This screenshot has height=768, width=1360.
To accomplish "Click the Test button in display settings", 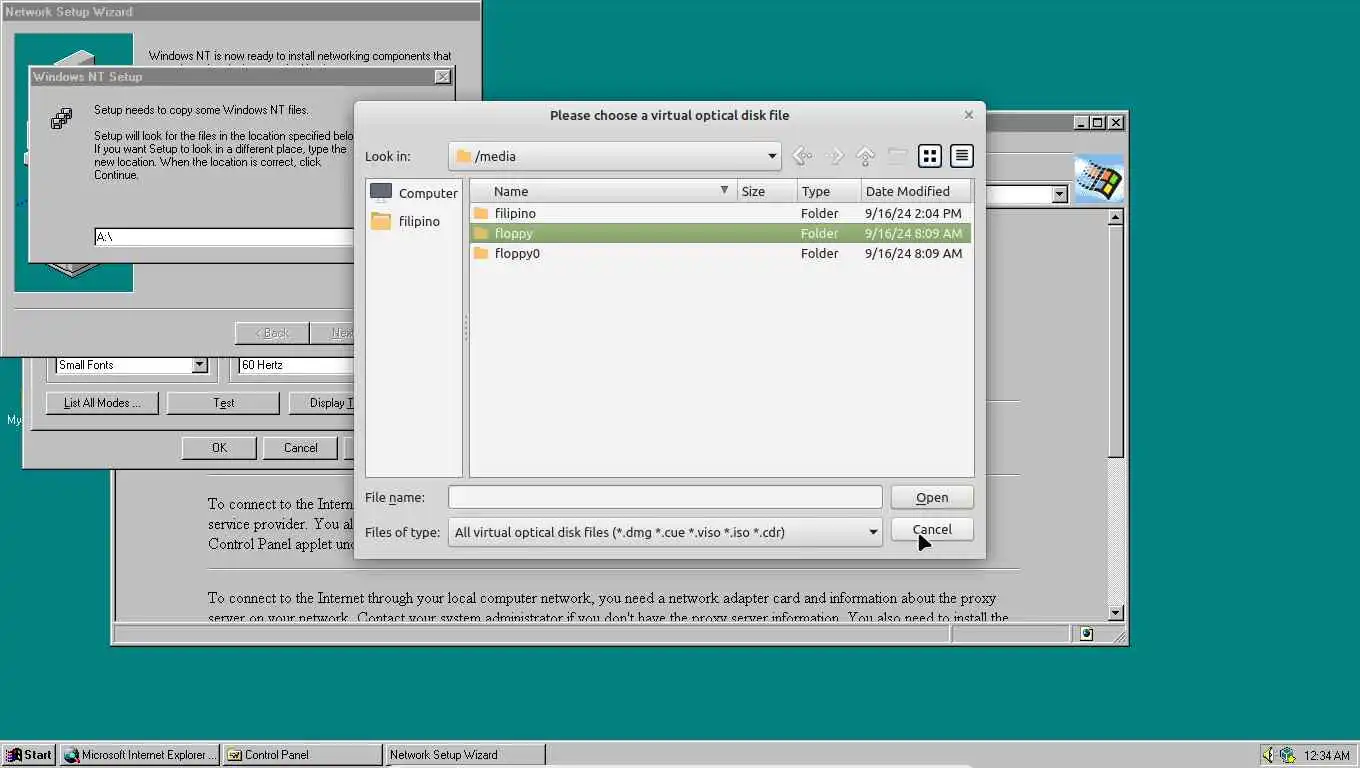I will [x=223, y=403].
